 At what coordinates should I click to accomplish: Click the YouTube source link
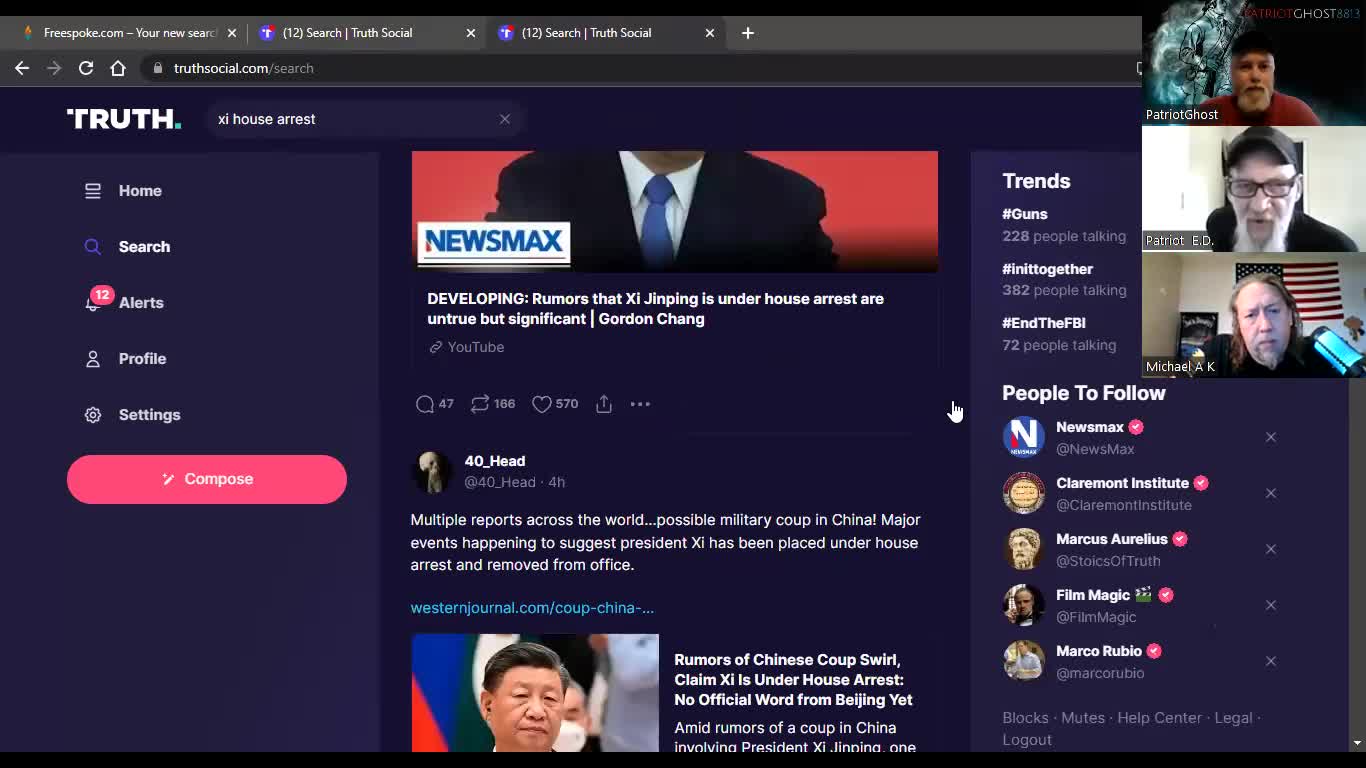click(x=467, y=347)
